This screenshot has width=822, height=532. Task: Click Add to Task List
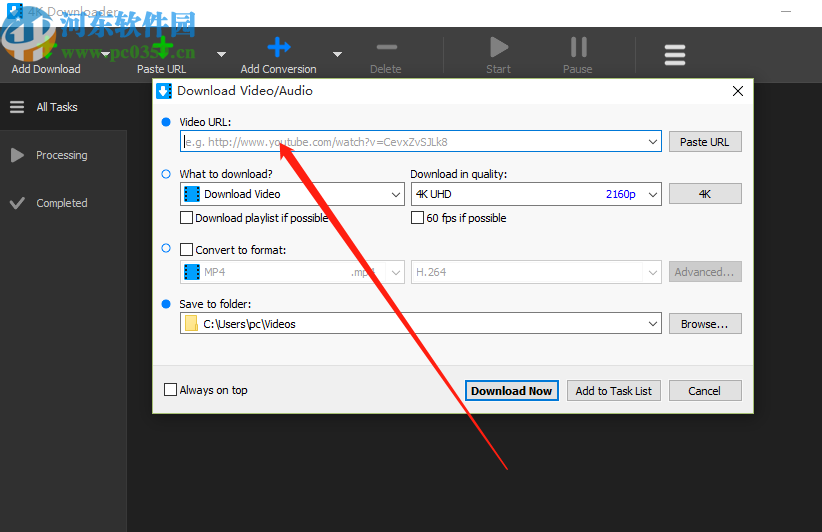tap(613, 391)
